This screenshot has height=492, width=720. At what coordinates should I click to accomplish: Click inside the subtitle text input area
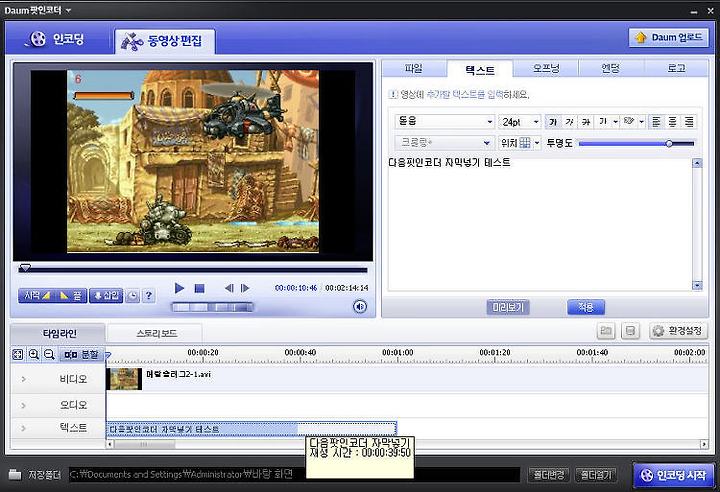[540, 225]
